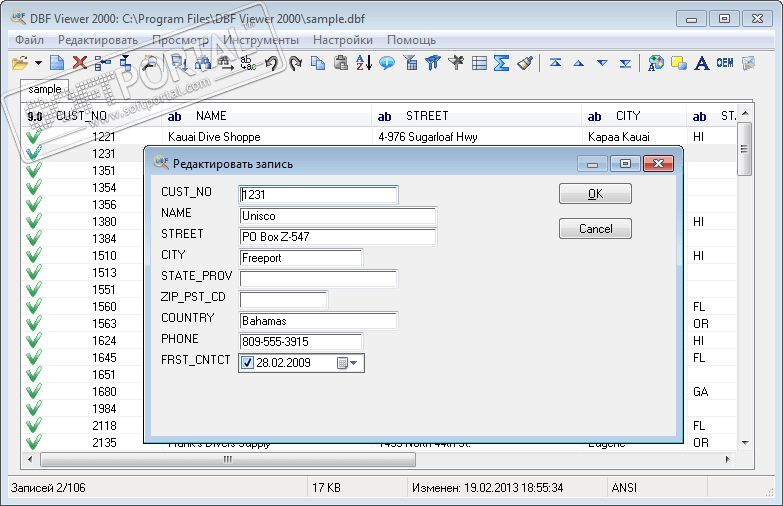The image size is (783, 506).
Task: Go to next record with down triangle
Action: point(602,63)
